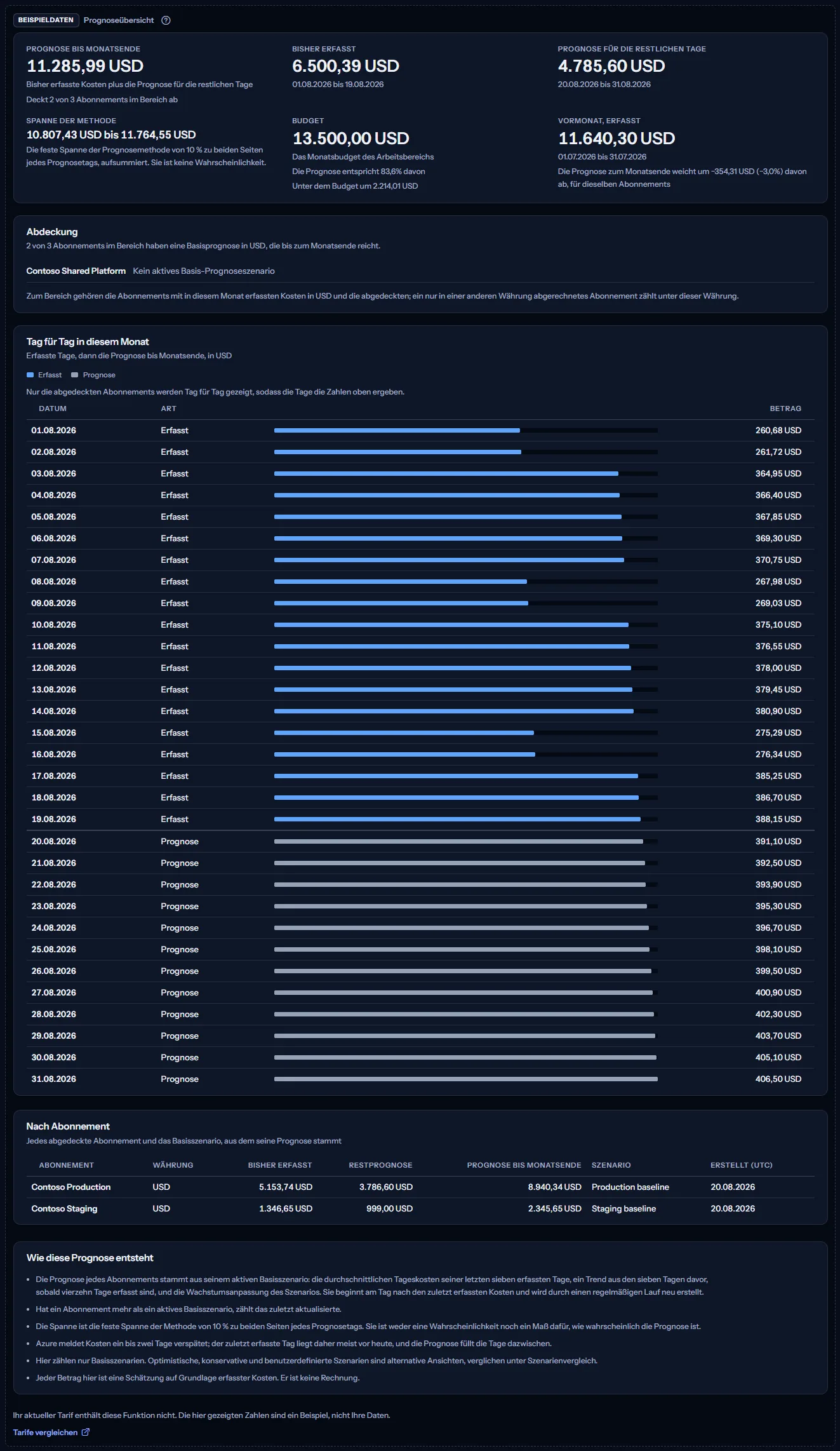Click the Contoso Staging row name
The width and height of the screenshot is (840, 1451).
coord(65,1208)
